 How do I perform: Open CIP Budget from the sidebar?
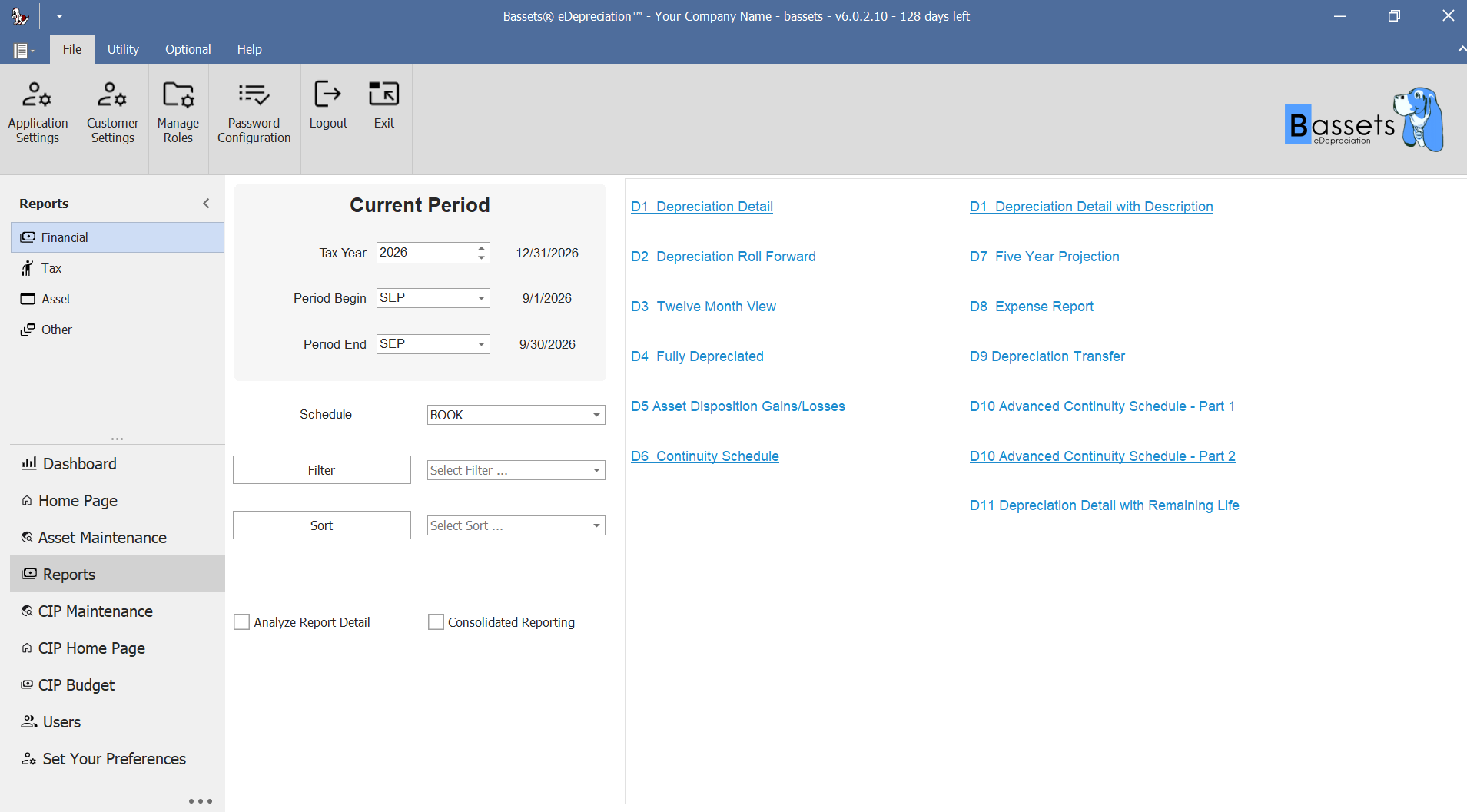(118, 685)
